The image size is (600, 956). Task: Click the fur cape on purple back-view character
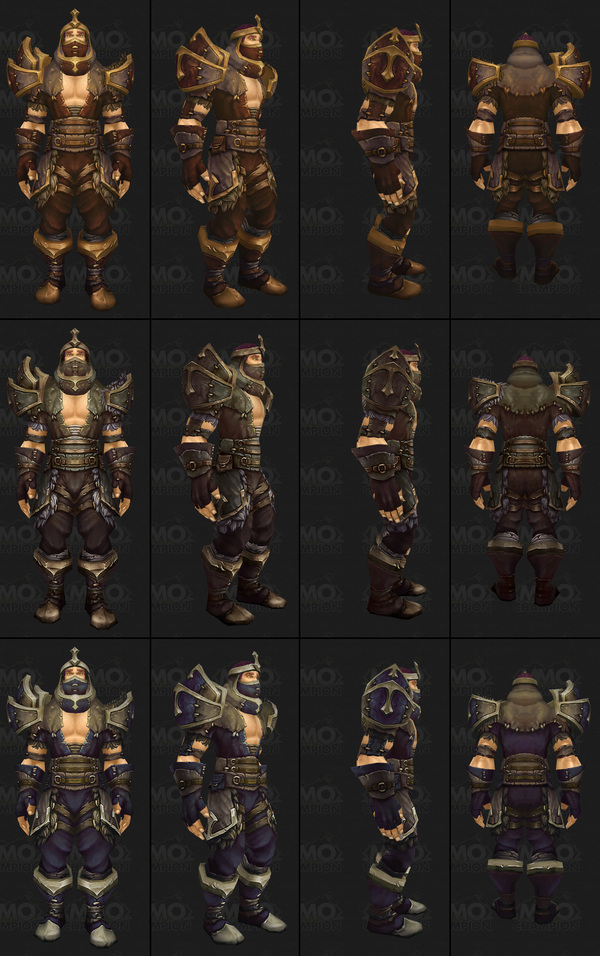point(524,715)
